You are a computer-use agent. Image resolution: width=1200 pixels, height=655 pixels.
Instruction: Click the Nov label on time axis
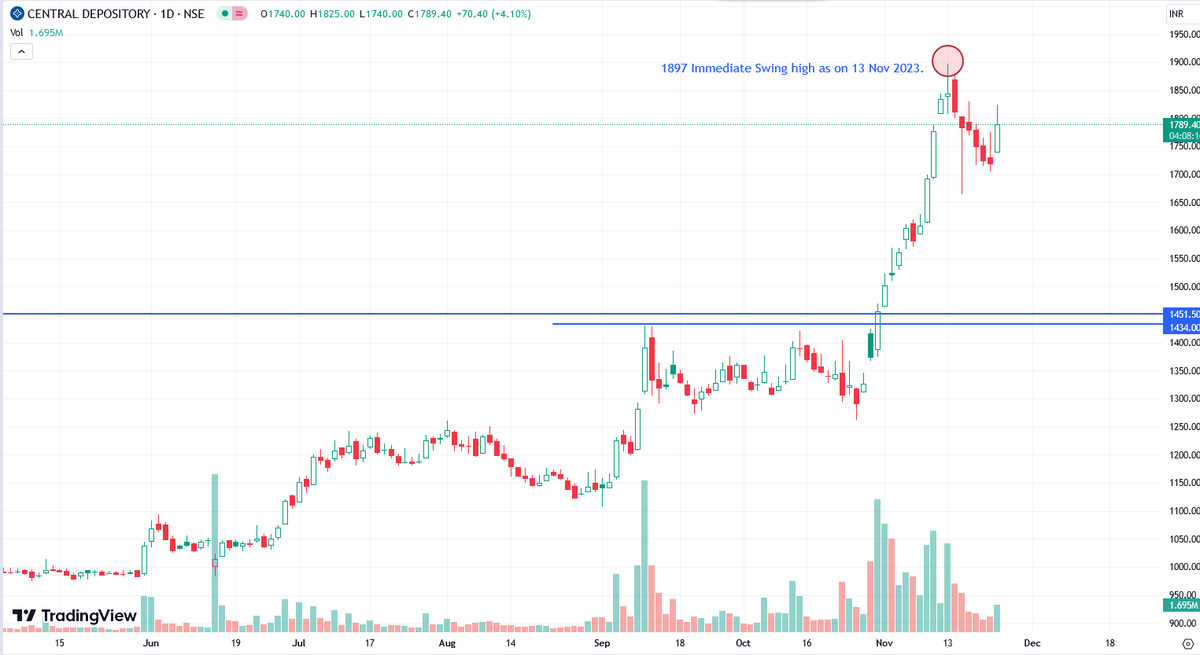[884, 644]
